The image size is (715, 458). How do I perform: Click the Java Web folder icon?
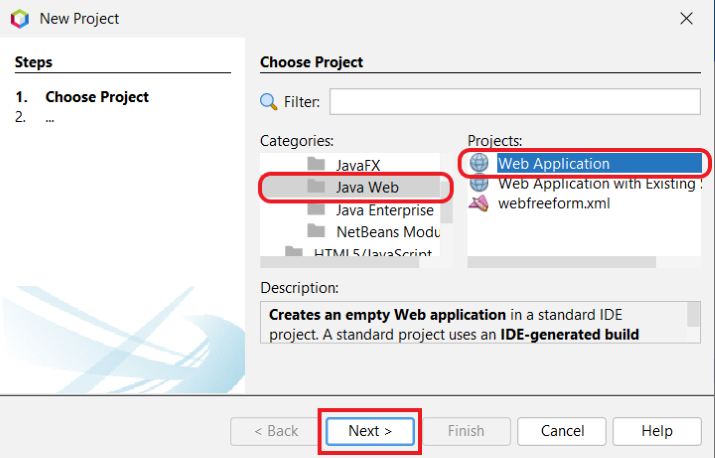317,186
